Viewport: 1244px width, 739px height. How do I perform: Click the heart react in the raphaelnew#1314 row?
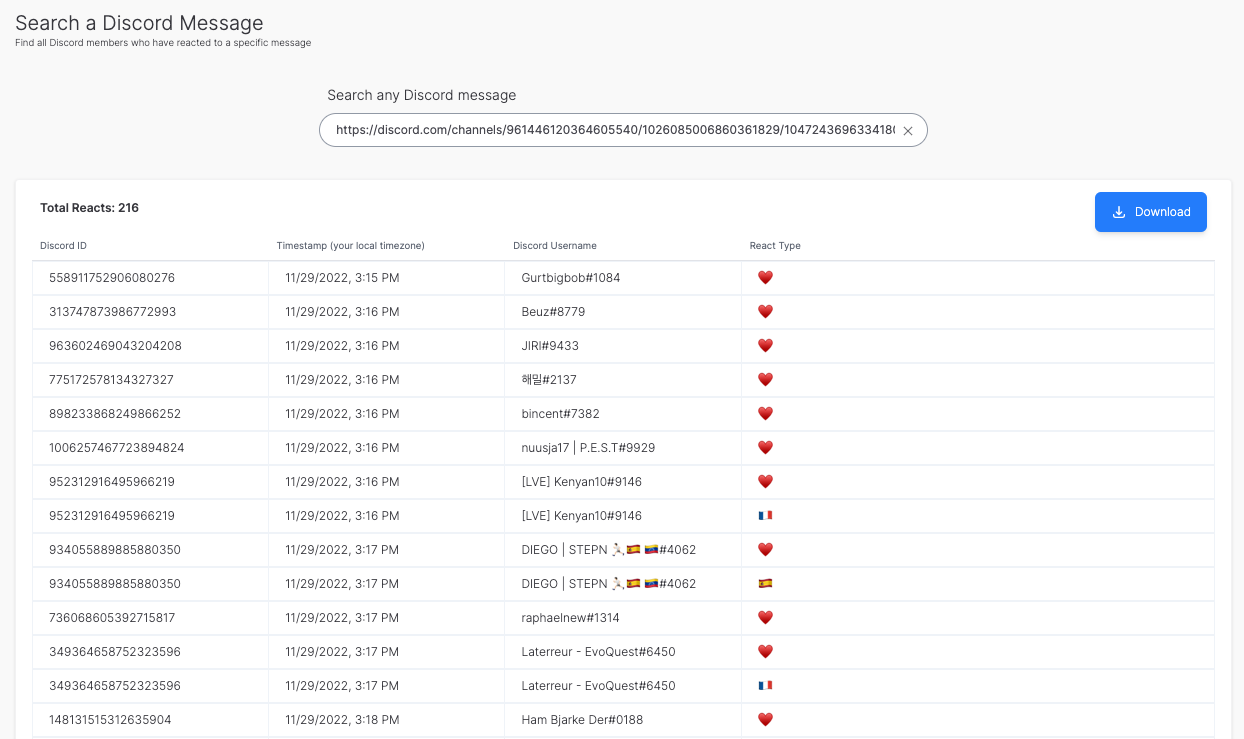[x=765, y=618]
